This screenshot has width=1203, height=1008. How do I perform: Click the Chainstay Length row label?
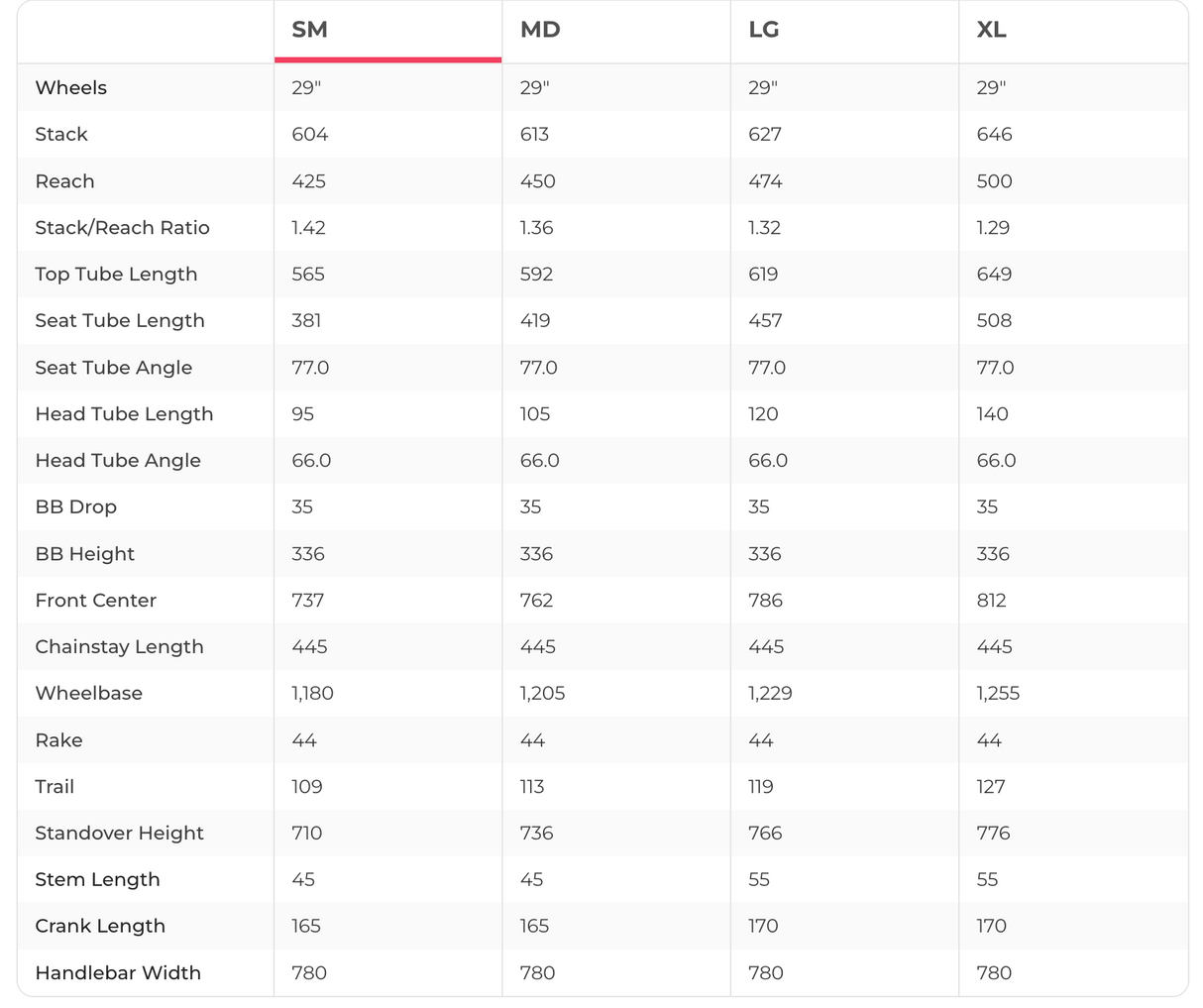pyautogui.click(x=119, y=647)
